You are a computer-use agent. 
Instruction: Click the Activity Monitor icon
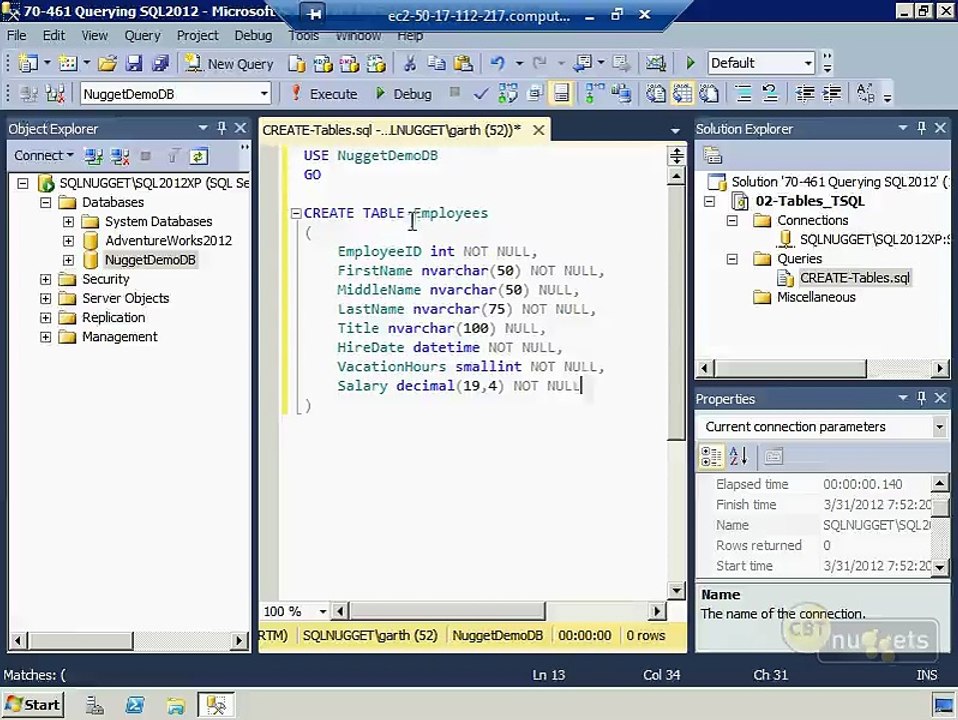point(656,63)
